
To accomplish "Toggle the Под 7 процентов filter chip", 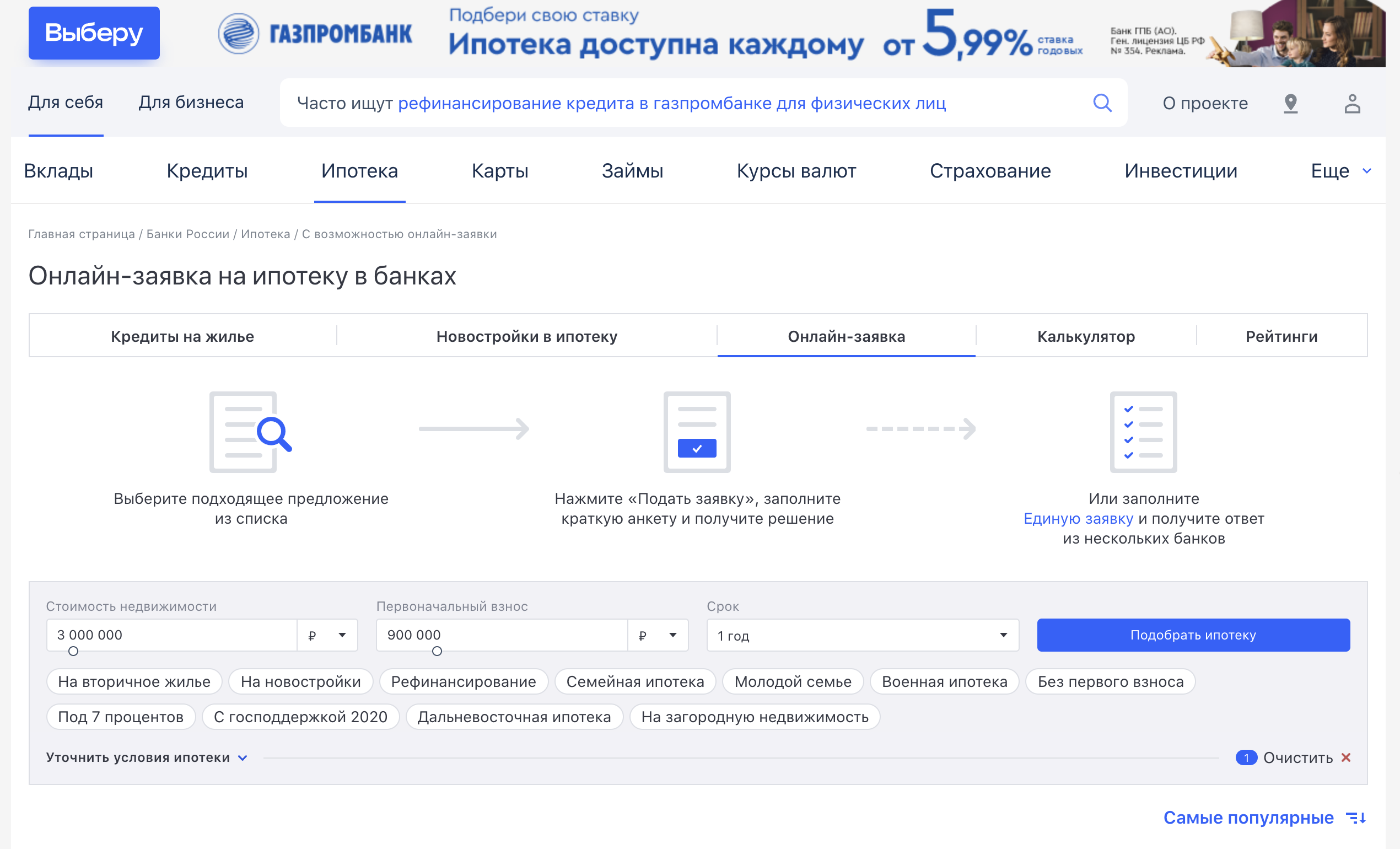I will (121, 717).
